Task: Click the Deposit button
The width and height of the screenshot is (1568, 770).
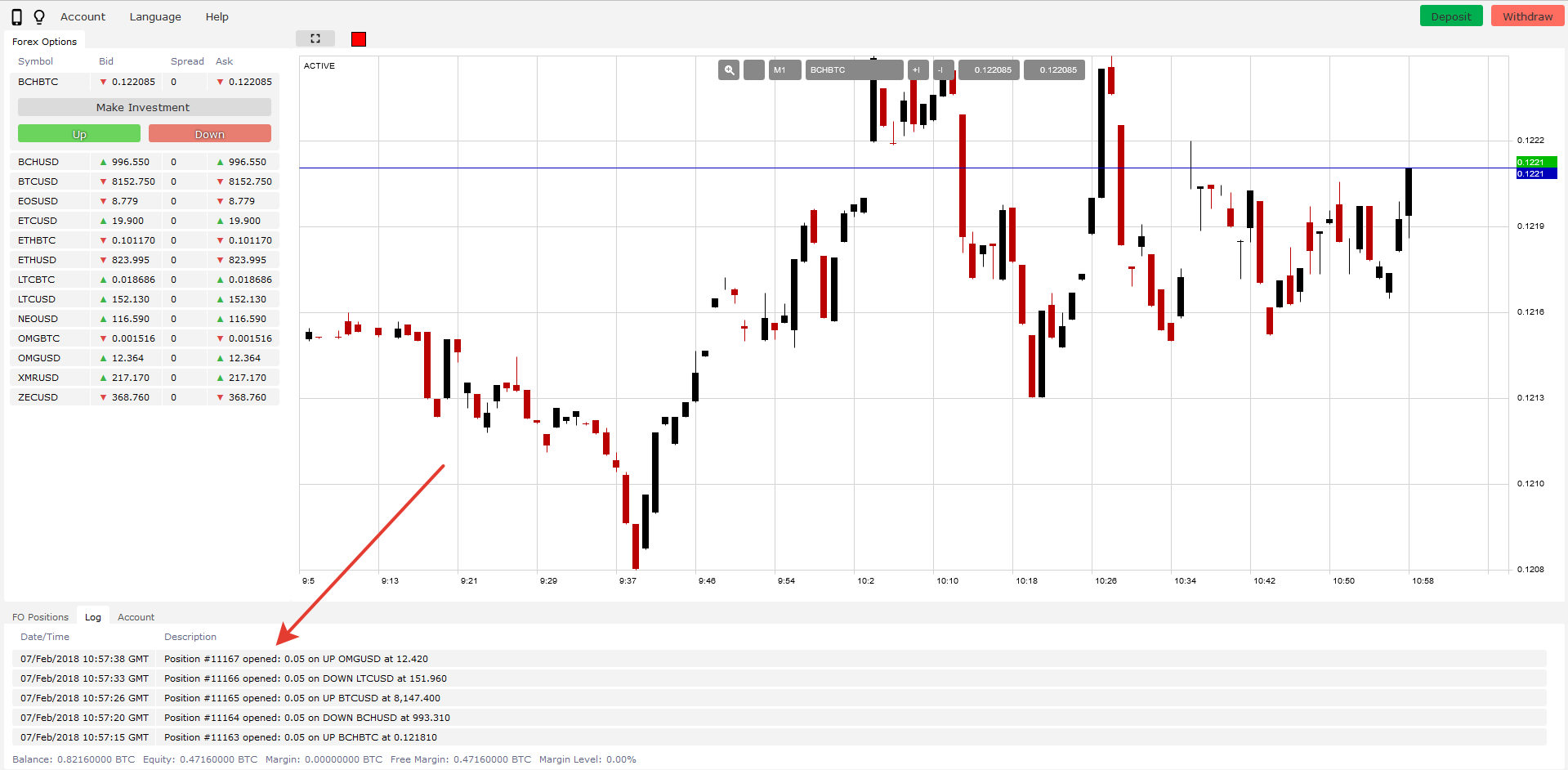Action: coord(1450,16)
